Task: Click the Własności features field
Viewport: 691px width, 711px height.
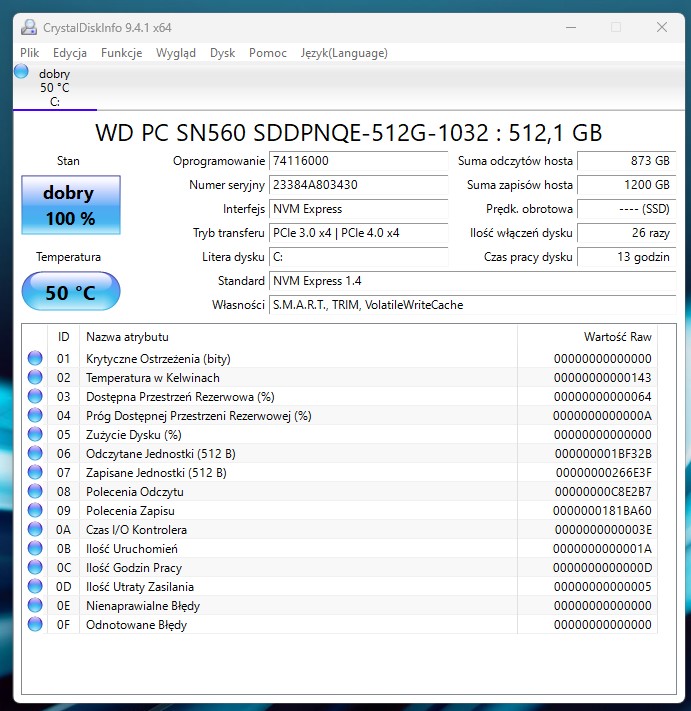Action: (x=472, y=305)
